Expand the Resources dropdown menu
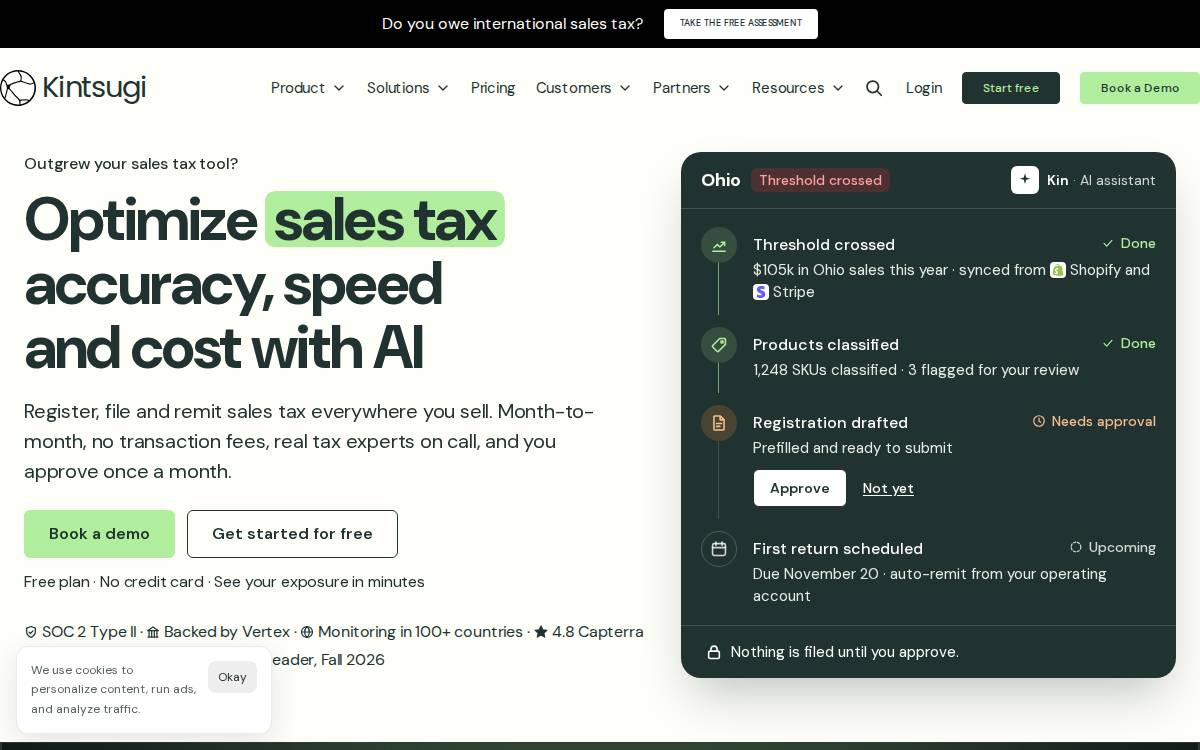Screen dimensions: 1200x750 click(x=798, y=88)
